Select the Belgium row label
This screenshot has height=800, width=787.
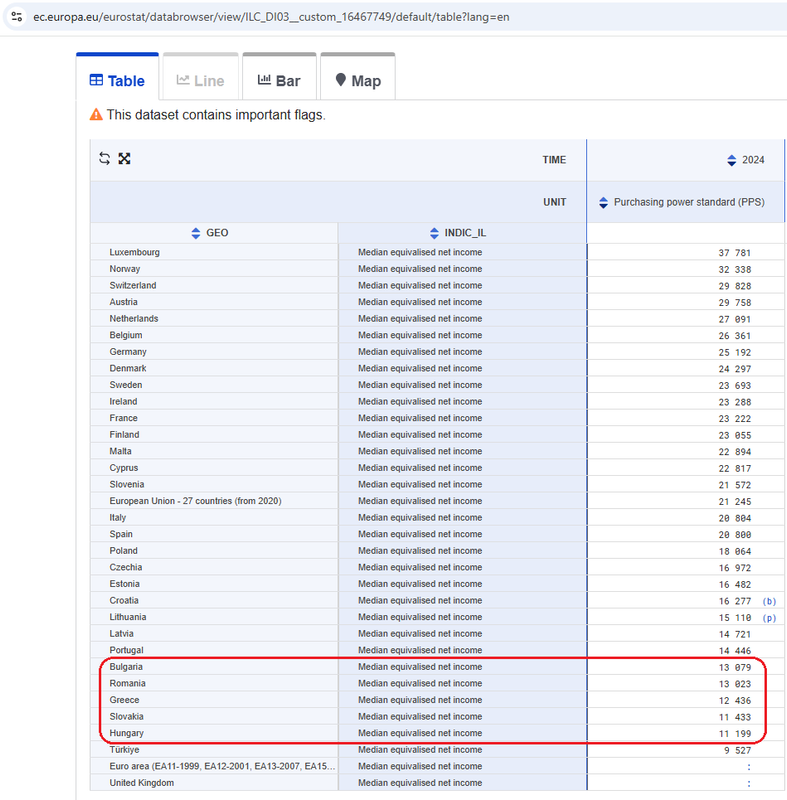click(x=126, y=335)
